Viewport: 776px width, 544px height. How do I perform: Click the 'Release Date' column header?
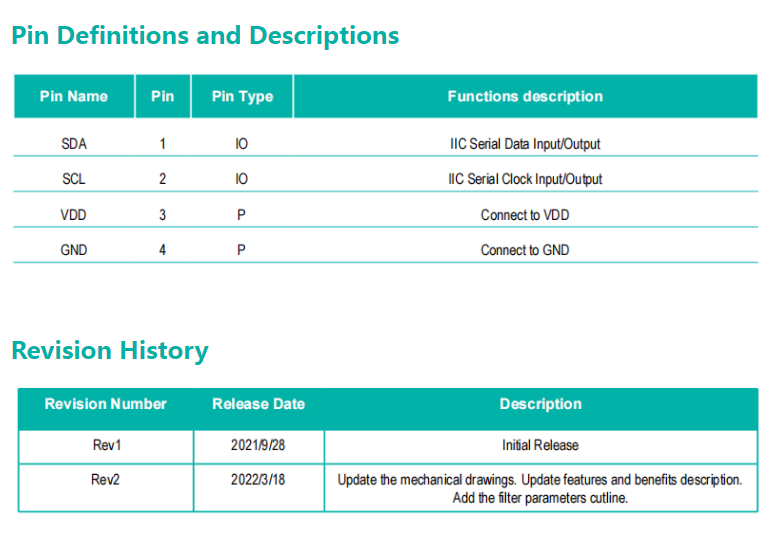[258, 404]
